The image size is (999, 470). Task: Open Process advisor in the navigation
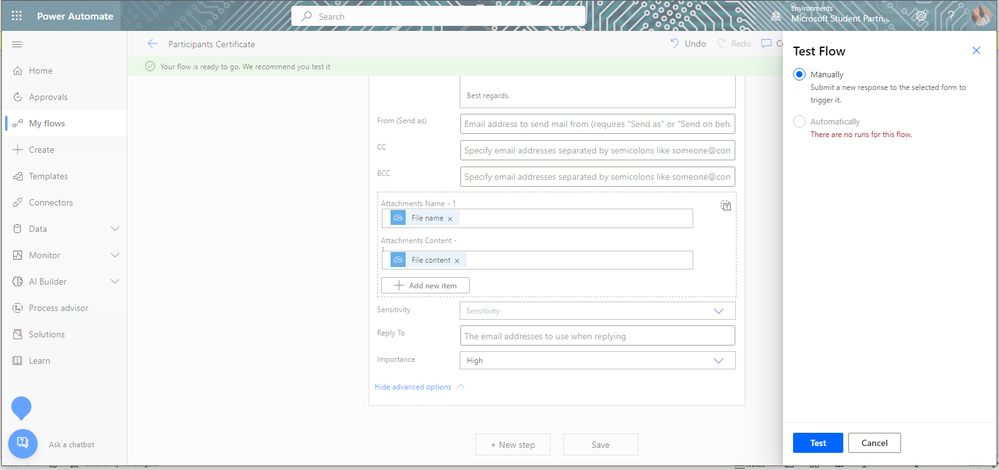(x=59, y=308)
